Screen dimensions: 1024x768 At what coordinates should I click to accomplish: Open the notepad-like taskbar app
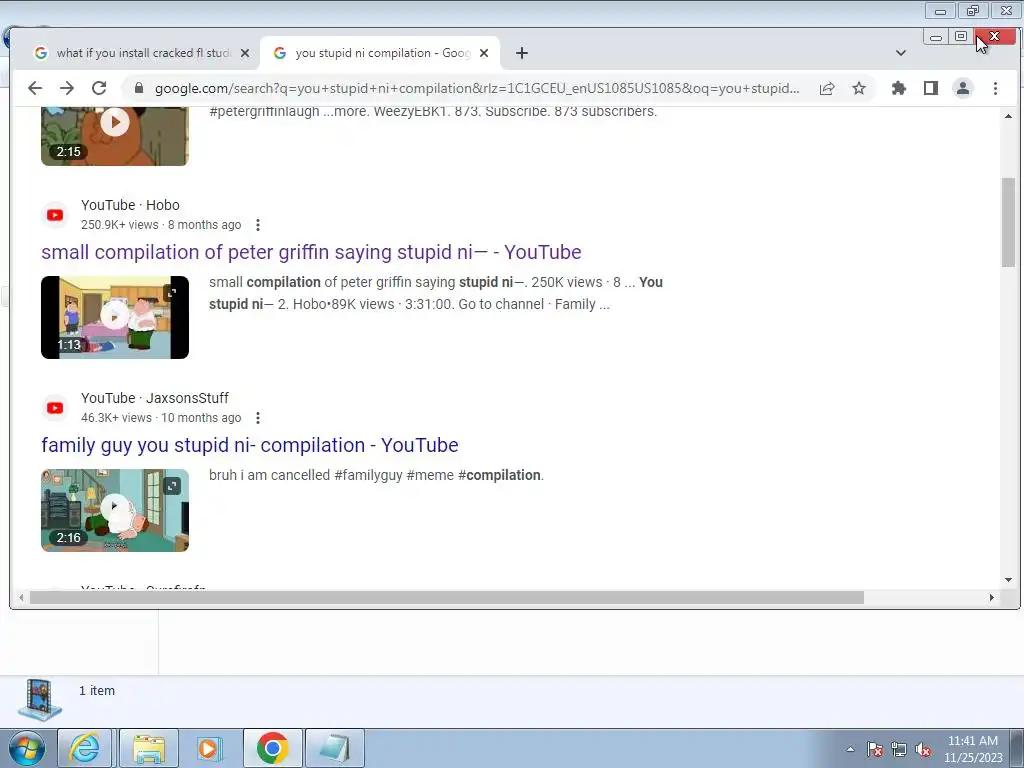[334, 748]
